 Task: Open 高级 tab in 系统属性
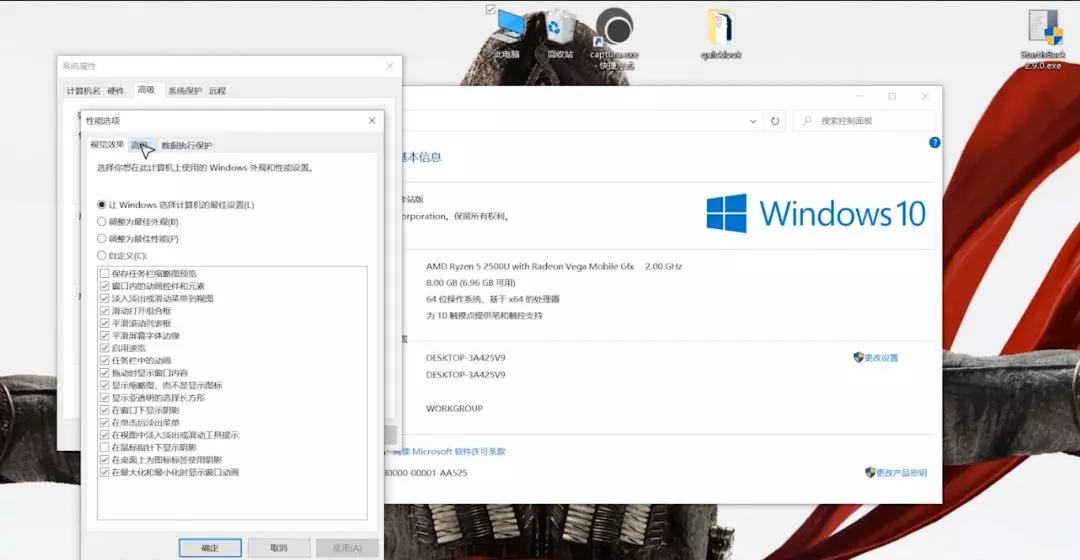coord(146,90)
